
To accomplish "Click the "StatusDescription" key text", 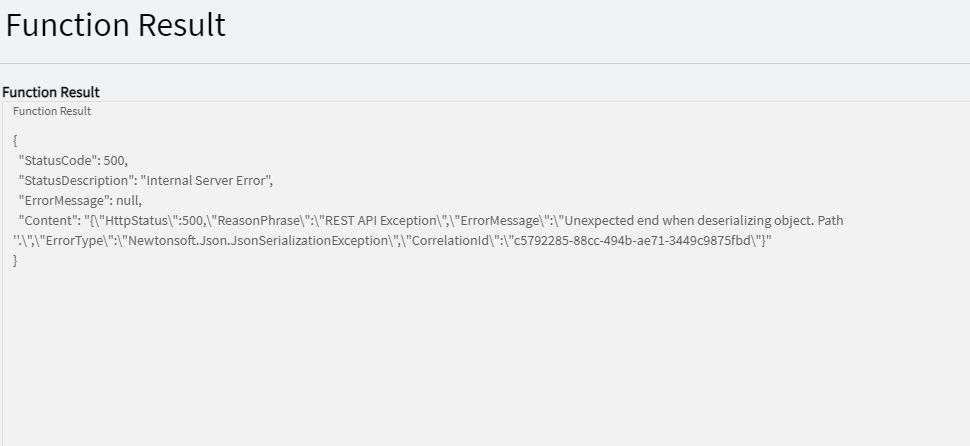I will [75, 180].
